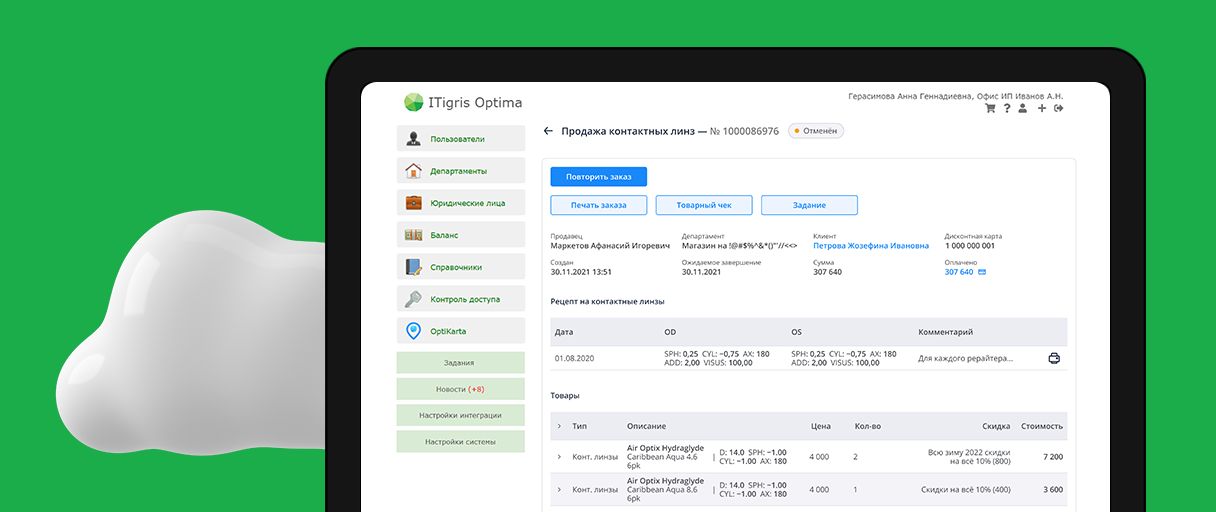Open client Петрова Жозефина Ивановна link
The image size is (1216, 512).
click(871, 245)
